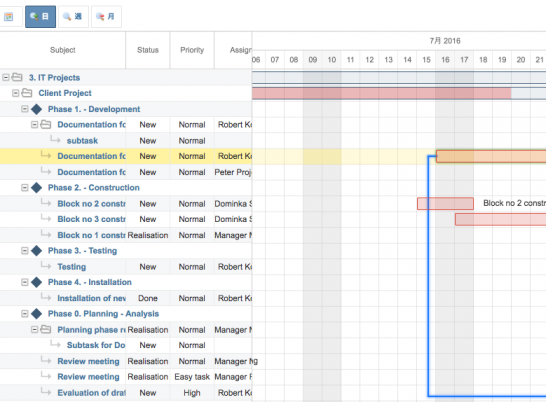Open Block no 3 construction task
Image resolution: width=546 pixels, height=402 pixels.
(x=92, y=219)
